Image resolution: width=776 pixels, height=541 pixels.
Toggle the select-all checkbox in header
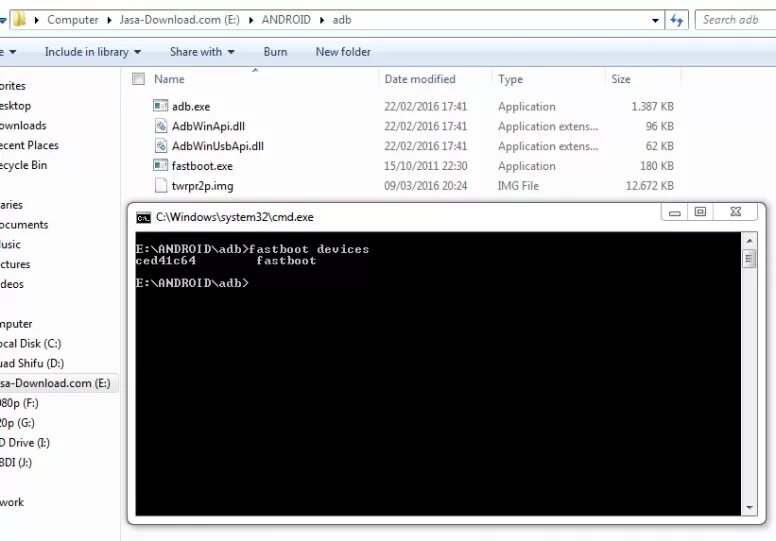pyautogui.click(x=139, y=79)
